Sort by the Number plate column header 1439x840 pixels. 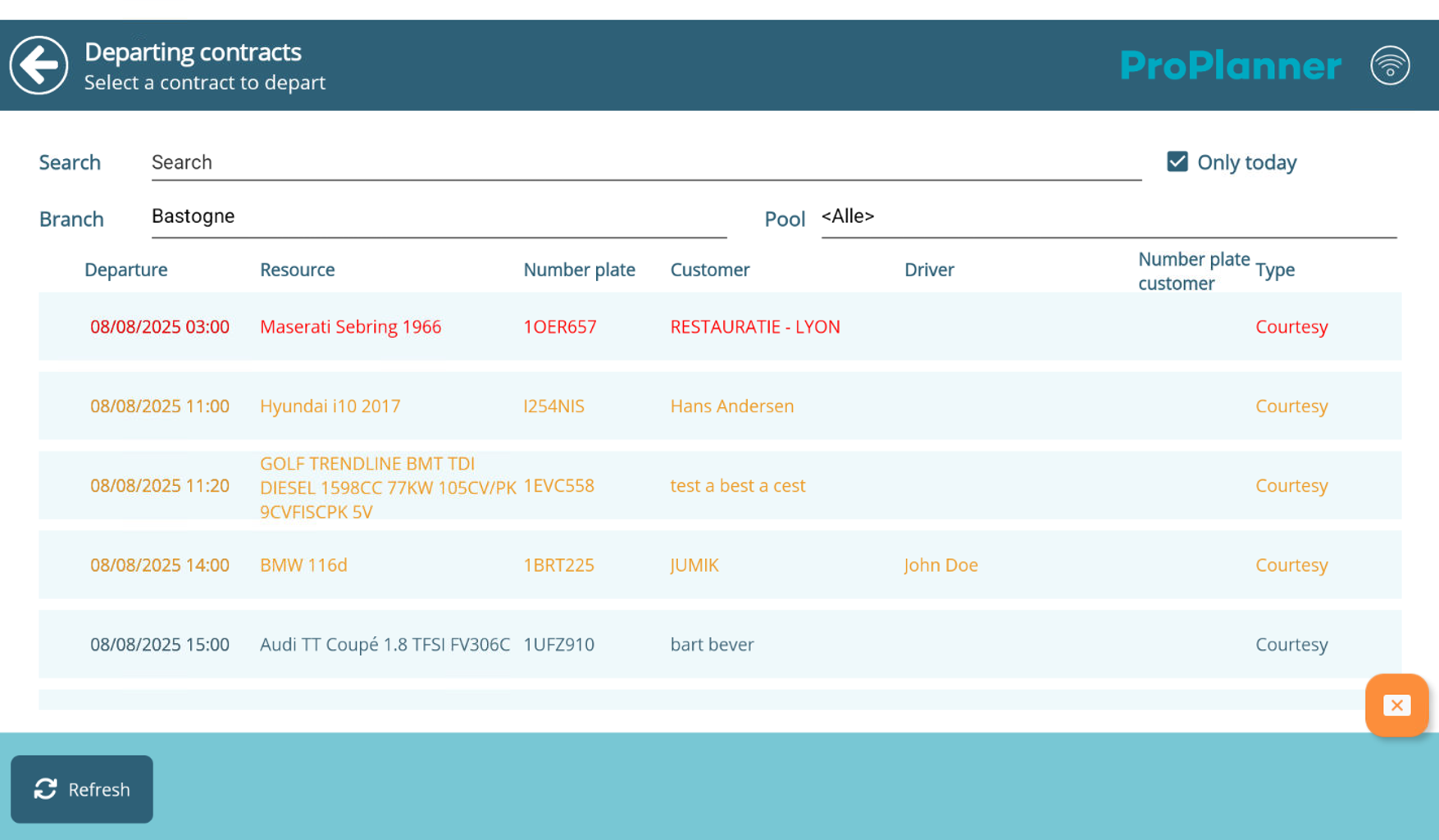[580, 270]
